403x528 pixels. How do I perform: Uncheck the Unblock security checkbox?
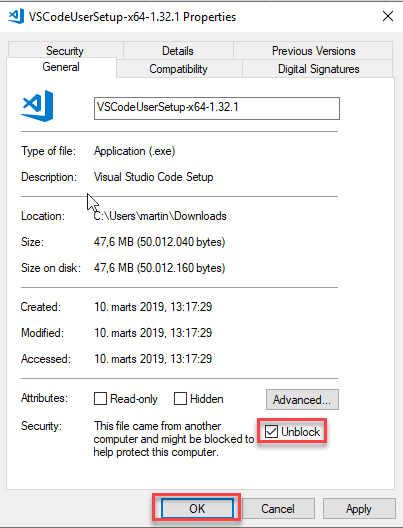[271, 431]
